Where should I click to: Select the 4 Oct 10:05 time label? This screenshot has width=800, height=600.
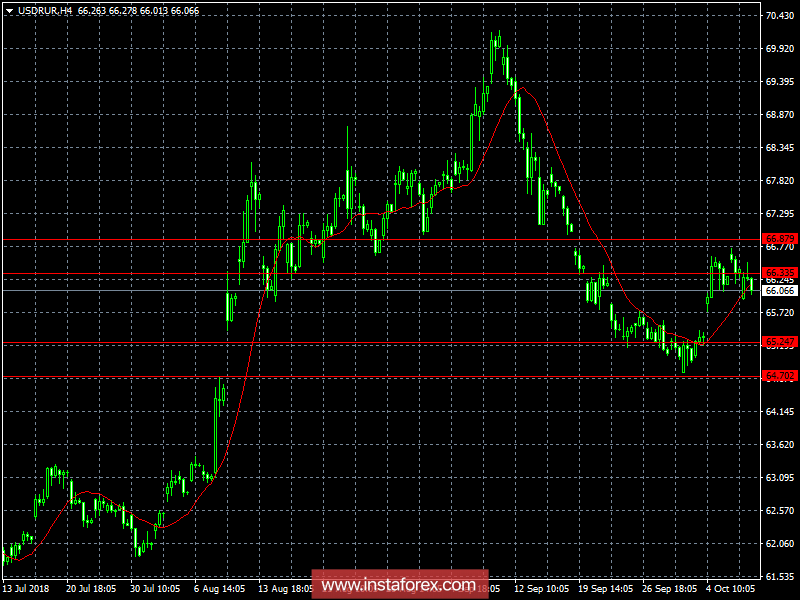pos(731,588)
